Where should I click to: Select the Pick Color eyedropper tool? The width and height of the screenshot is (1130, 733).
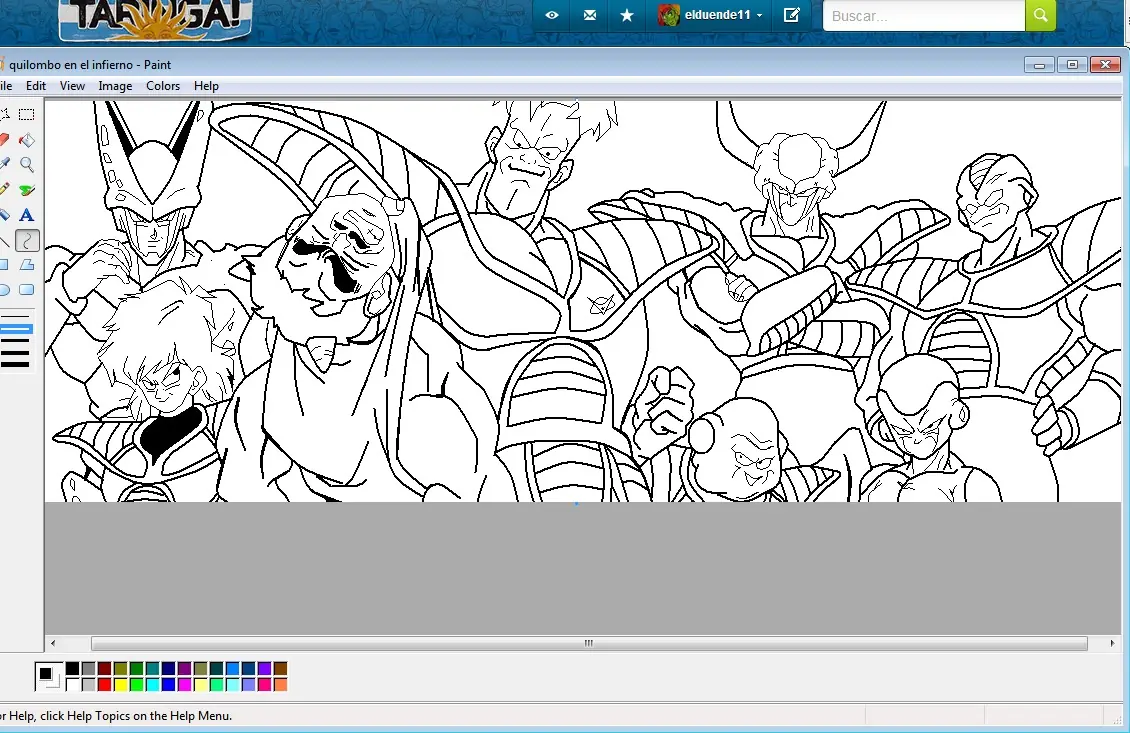(x=4, y=164)
